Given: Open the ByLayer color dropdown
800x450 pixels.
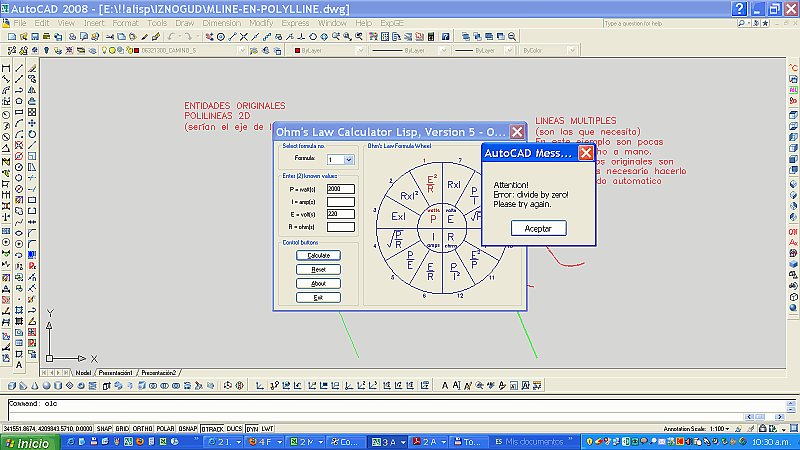Looking at the screenshot, I should [360, 50].
